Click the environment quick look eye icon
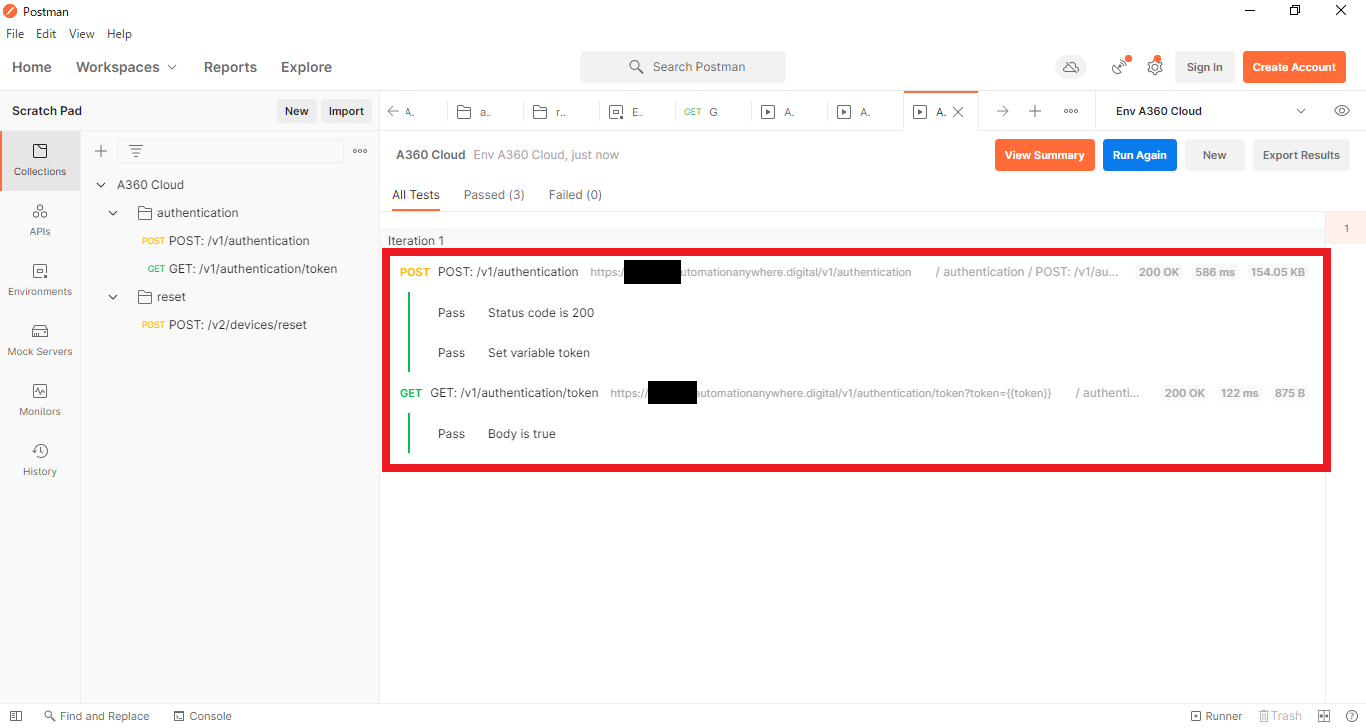The width and height of the screenshot is (1366, 728). click(x=1342, y=111)
